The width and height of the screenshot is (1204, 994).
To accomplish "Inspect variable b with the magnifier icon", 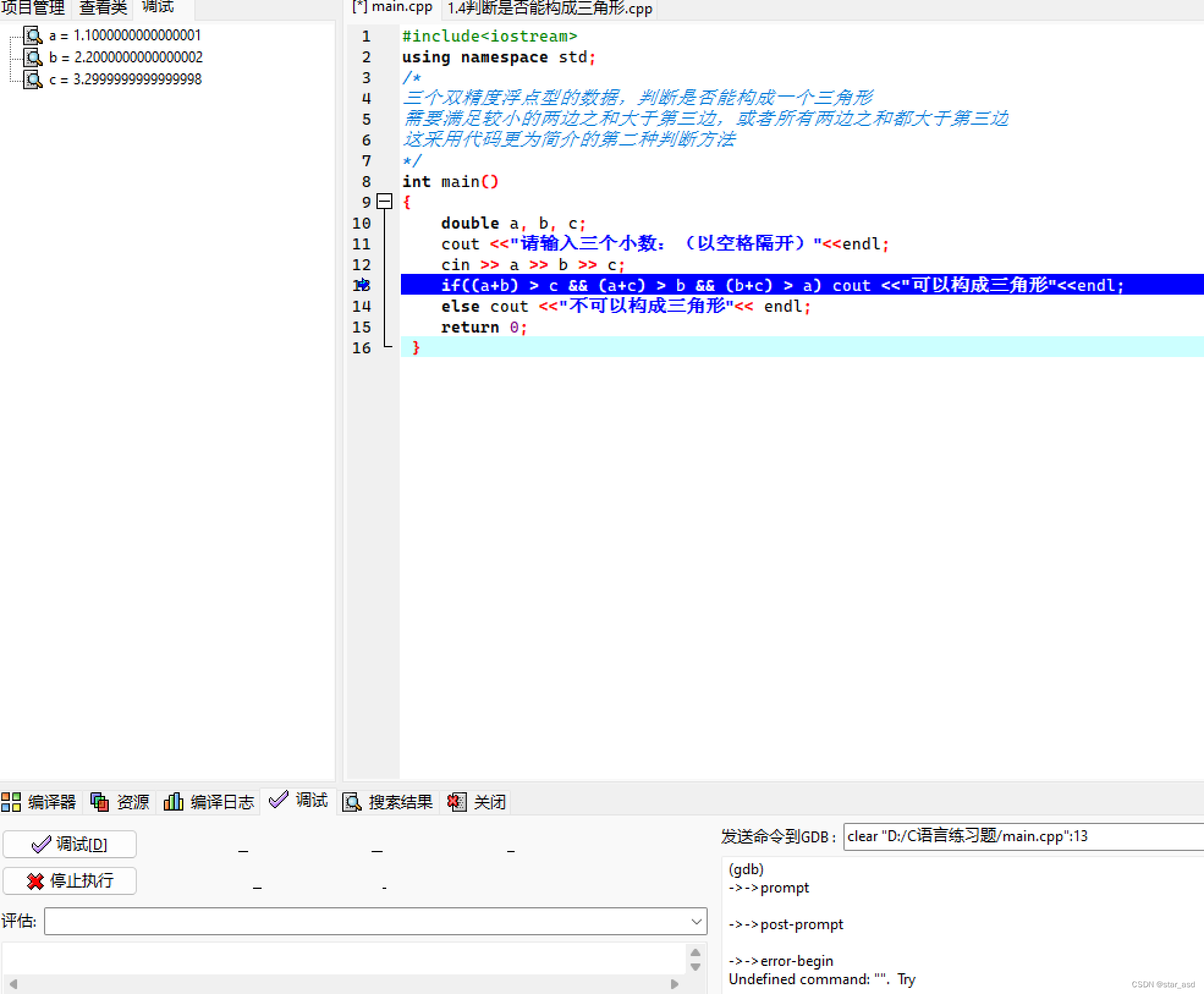I will coord(32,57).
